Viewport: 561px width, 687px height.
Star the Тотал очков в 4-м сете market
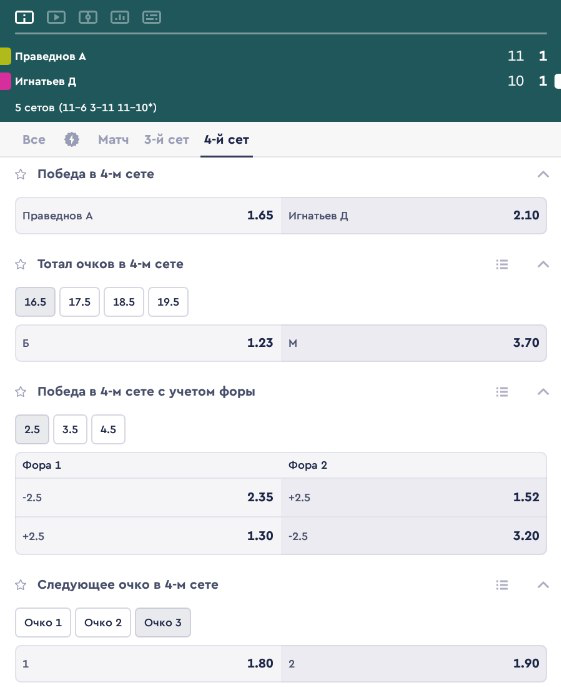click(x=21, y=264)
